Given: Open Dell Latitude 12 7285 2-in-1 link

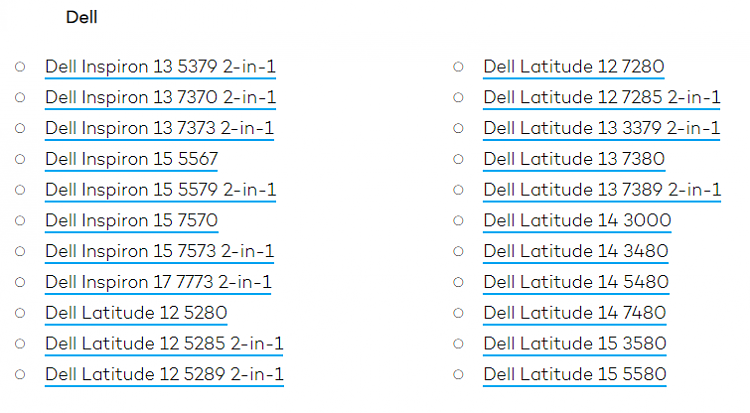Looking at the screenshot, I should [x=602, y=98].
